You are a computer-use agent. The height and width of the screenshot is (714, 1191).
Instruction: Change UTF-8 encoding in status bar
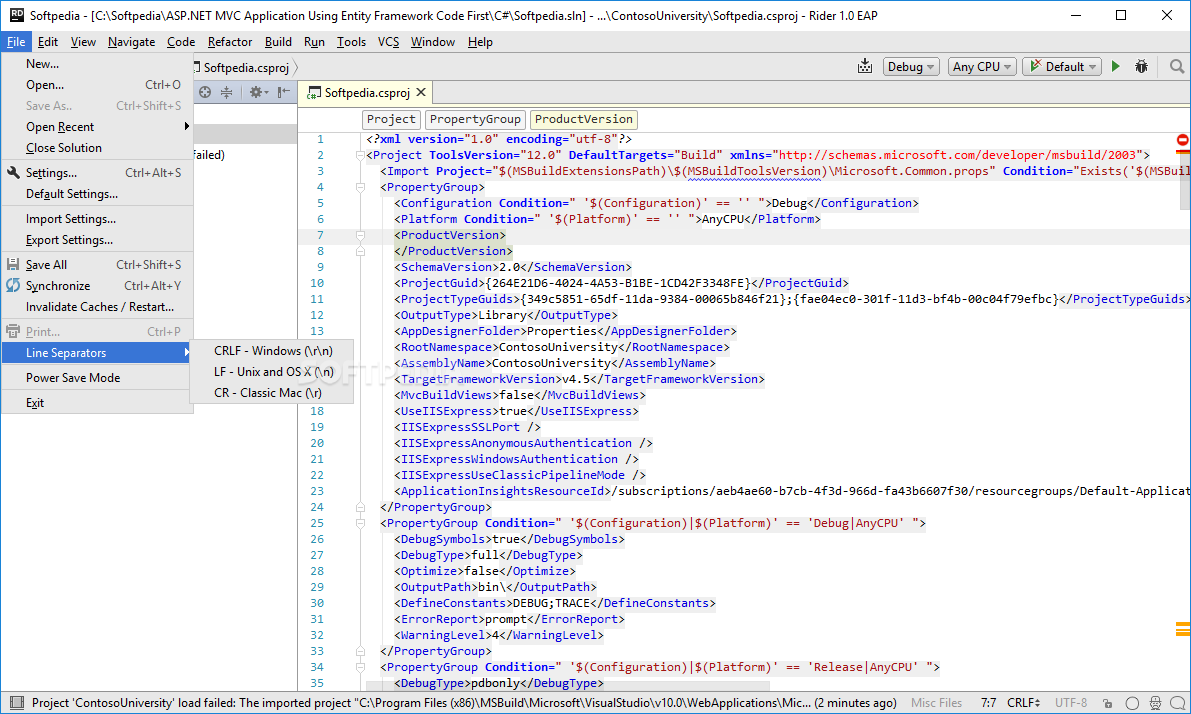(x=1070, y=703)
